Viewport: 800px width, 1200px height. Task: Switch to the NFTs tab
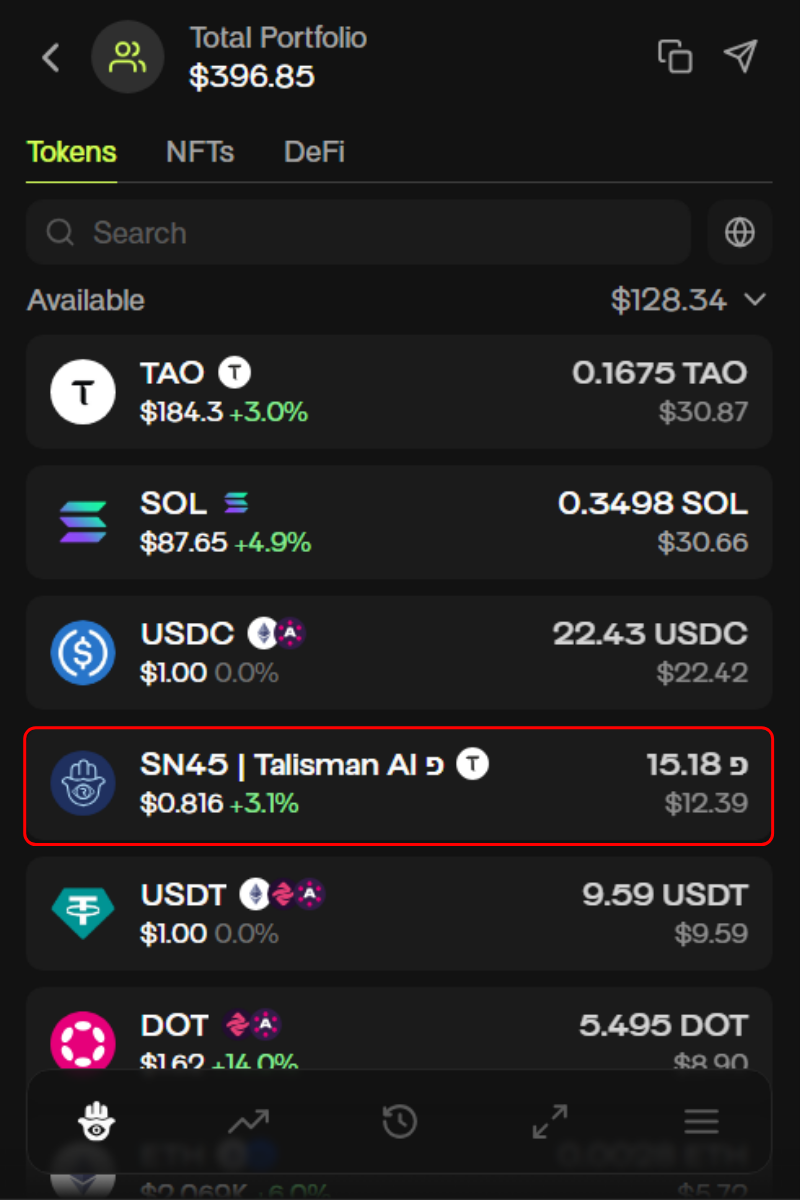200,152
